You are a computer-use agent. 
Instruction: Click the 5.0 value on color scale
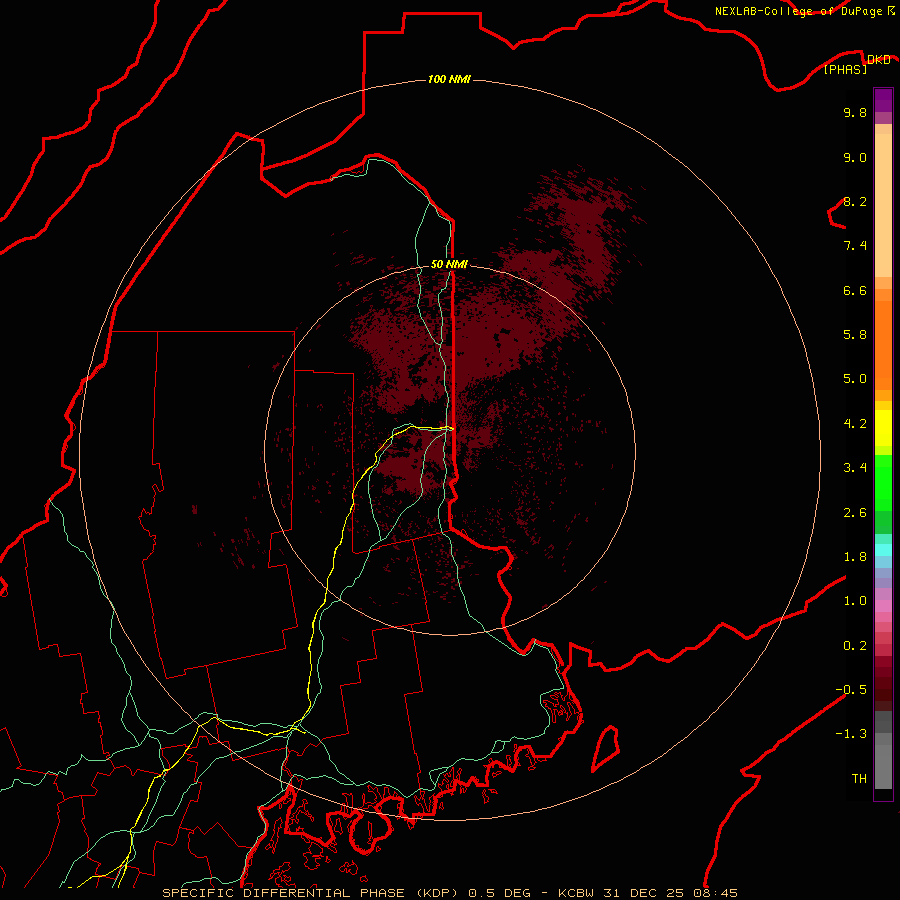855,379
